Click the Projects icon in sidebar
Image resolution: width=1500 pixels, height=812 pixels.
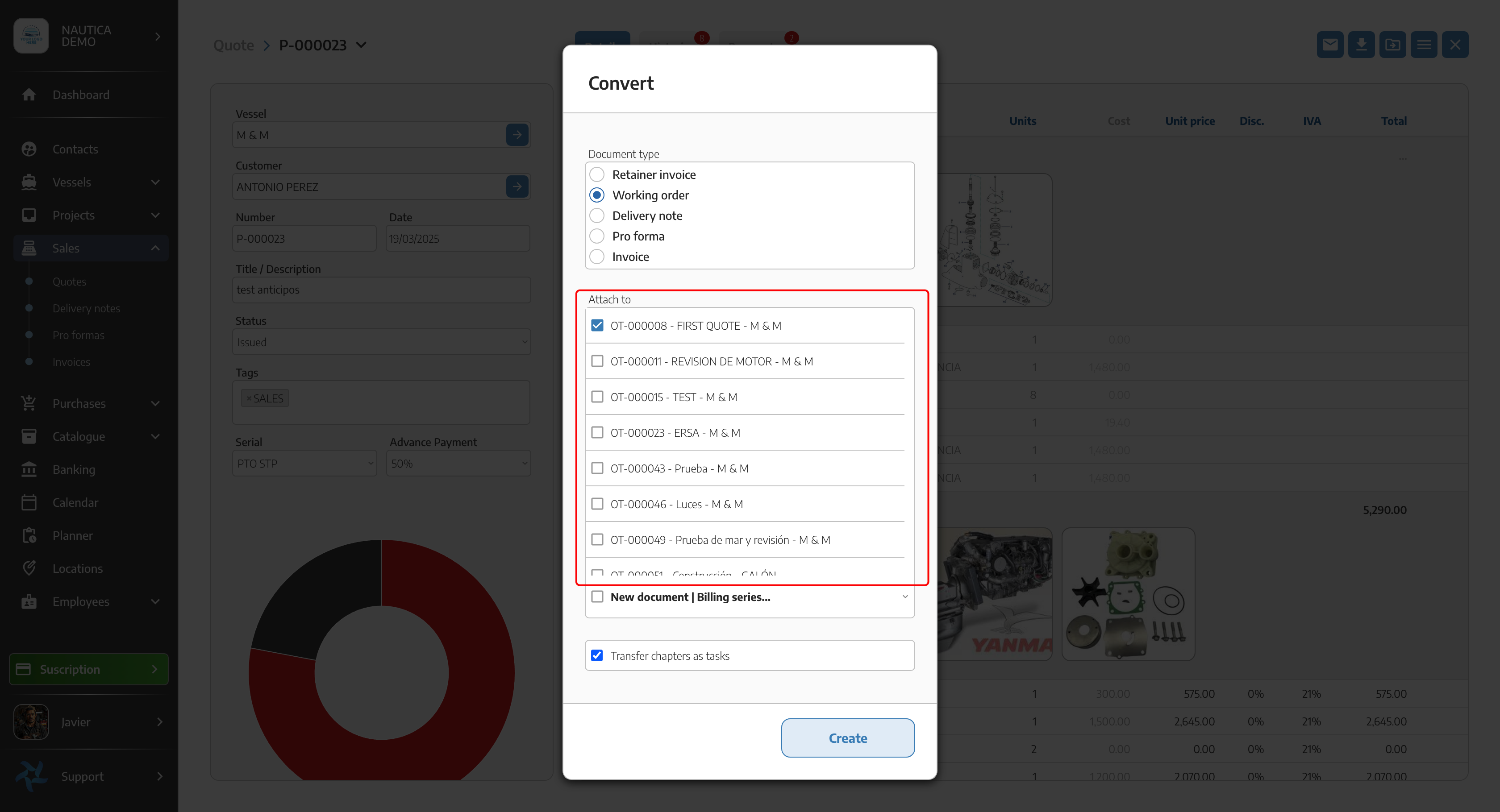29,215
